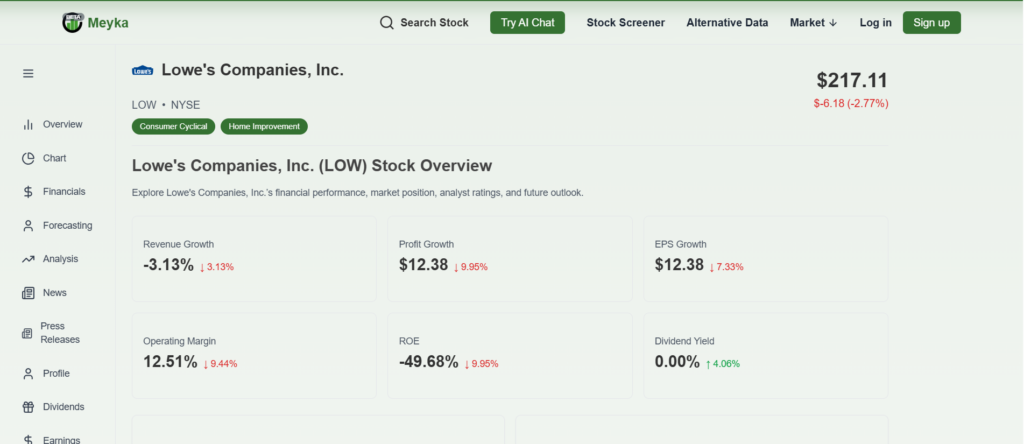
Task: Click the Analysis trending arrow icon
Action: coord(28,259)
